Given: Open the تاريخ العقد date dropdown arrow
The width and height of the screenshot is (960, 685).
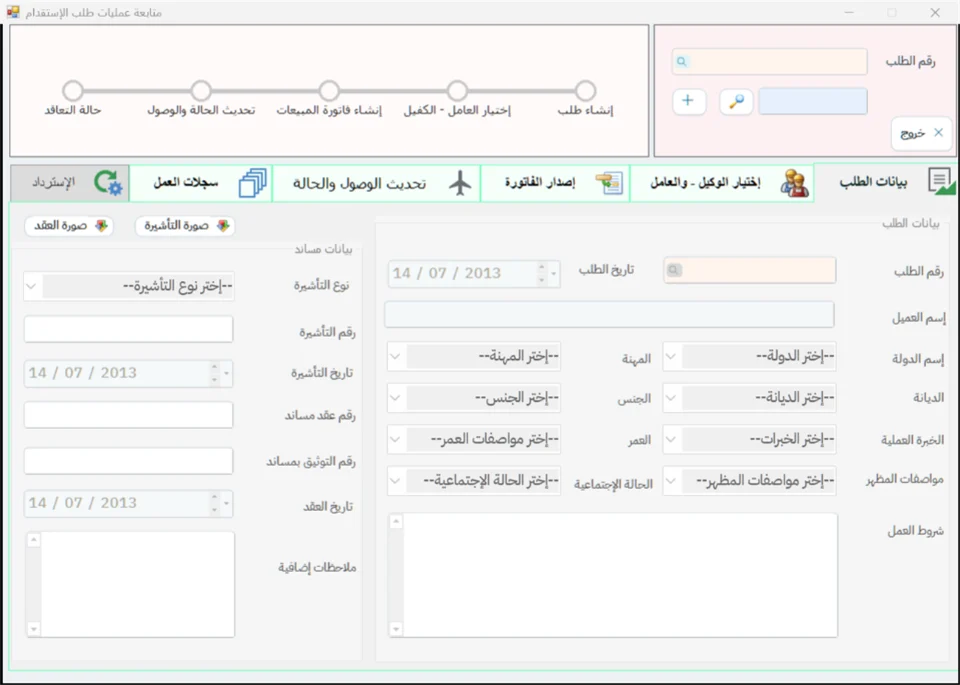Looking at the screenshot, I should point(227,504).
